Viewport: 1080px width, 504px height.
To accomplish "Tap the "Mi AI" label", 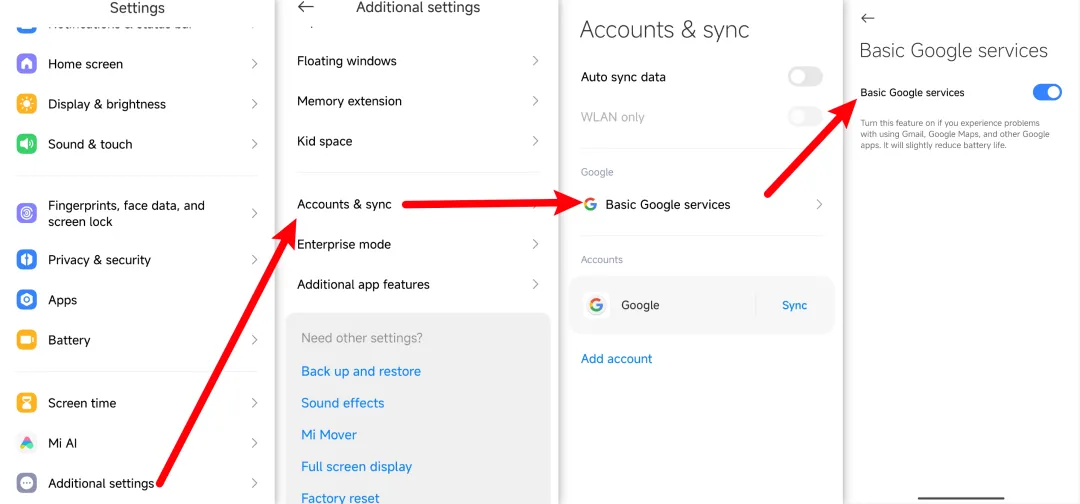I will tap(63, 443).
